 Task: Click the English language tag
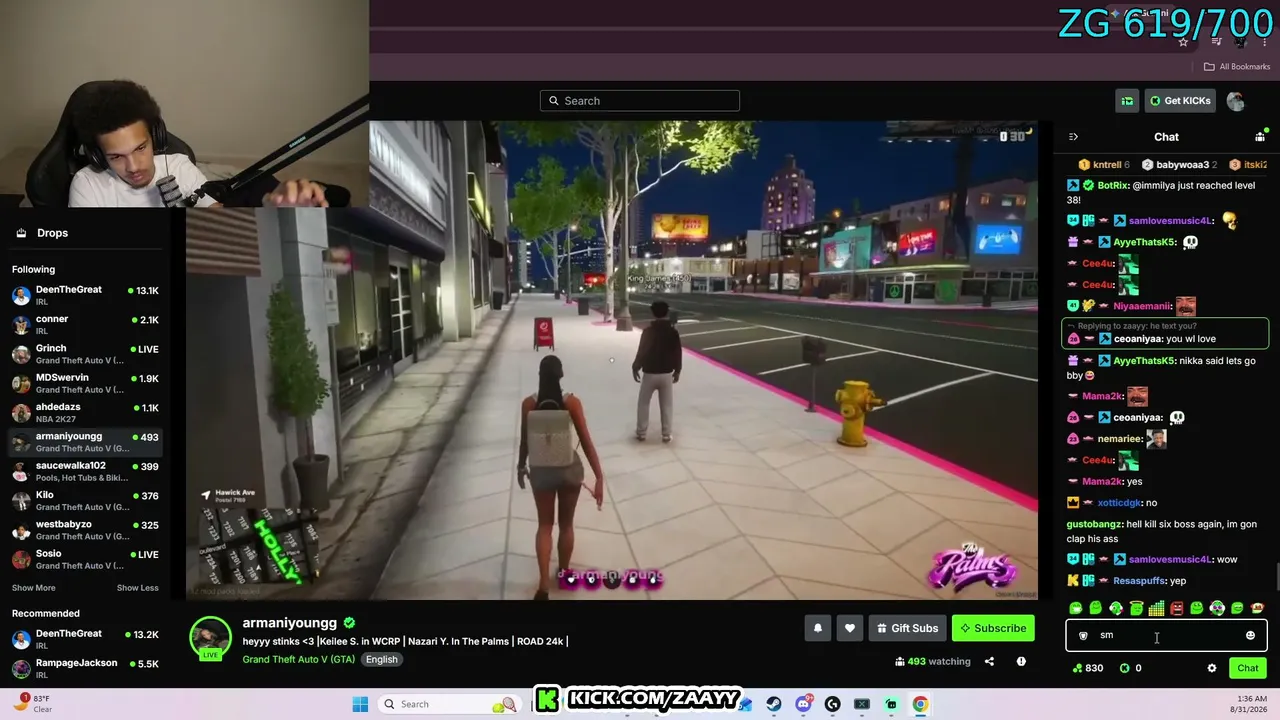[x=381, y=659]
